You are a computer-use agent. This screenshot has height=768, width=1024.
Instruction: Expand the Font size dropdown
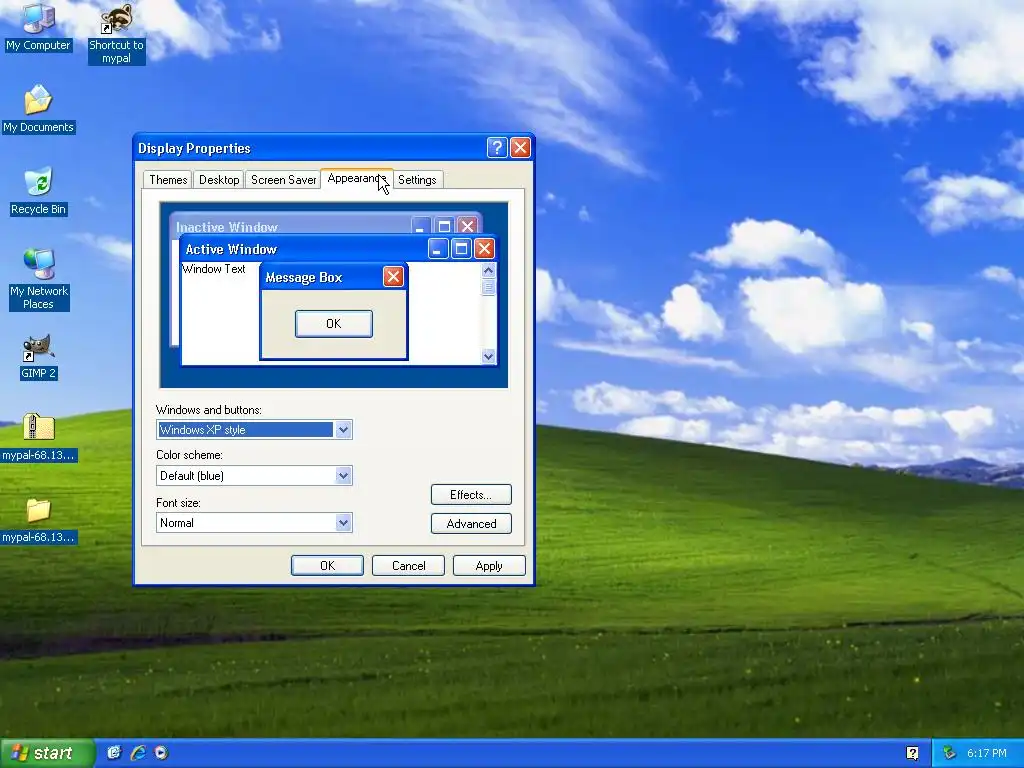[x=344, y=522]
